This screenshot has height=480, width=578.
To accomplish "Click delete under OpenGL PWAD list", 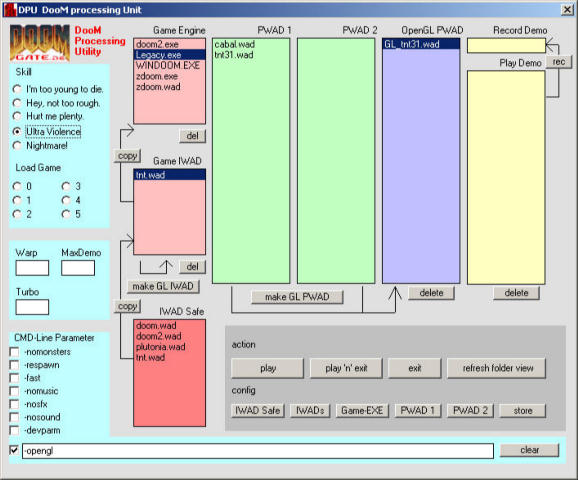I will [431, 293].
